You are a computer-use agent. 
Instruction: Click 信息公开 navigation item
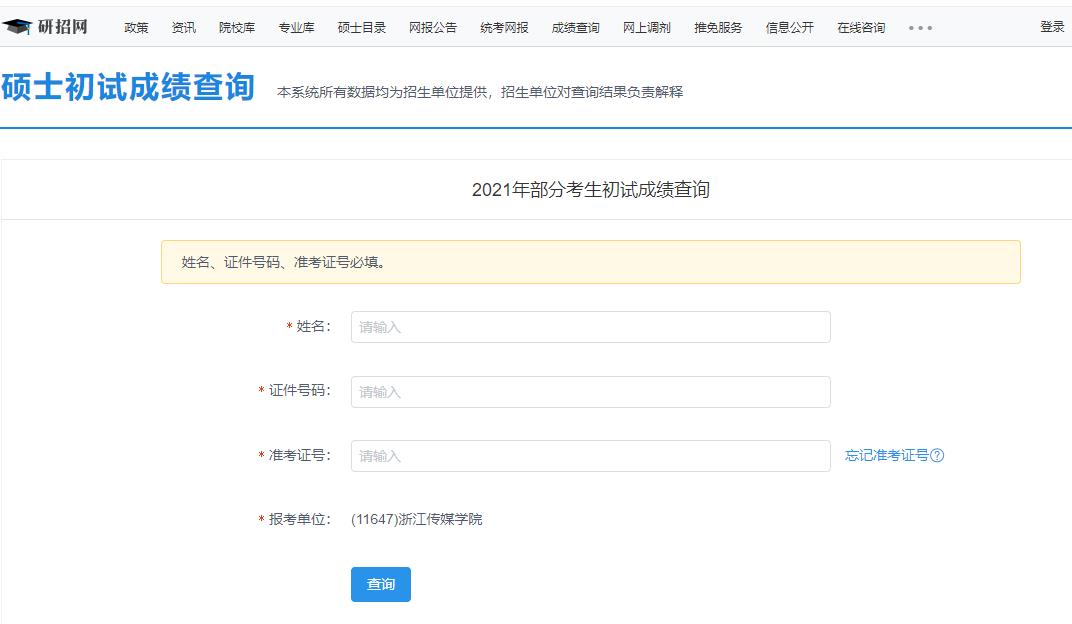click(x=789, y=28)
